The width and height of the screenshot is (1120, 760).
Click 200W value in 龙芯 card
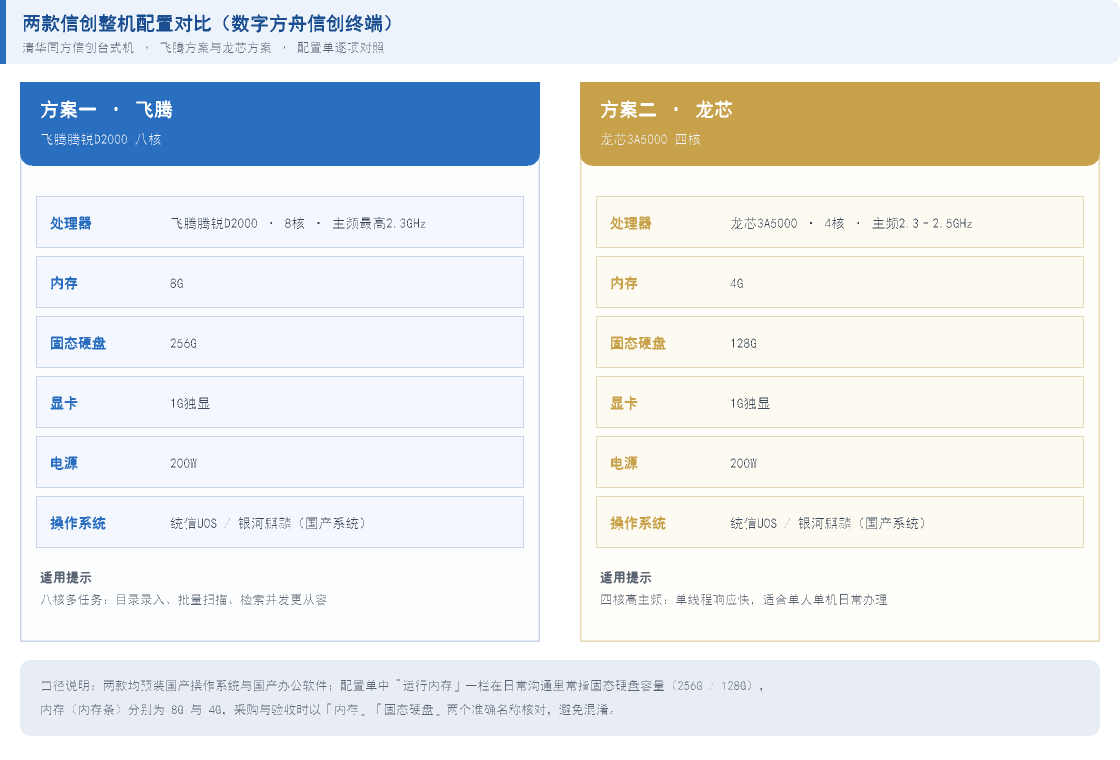744,464
